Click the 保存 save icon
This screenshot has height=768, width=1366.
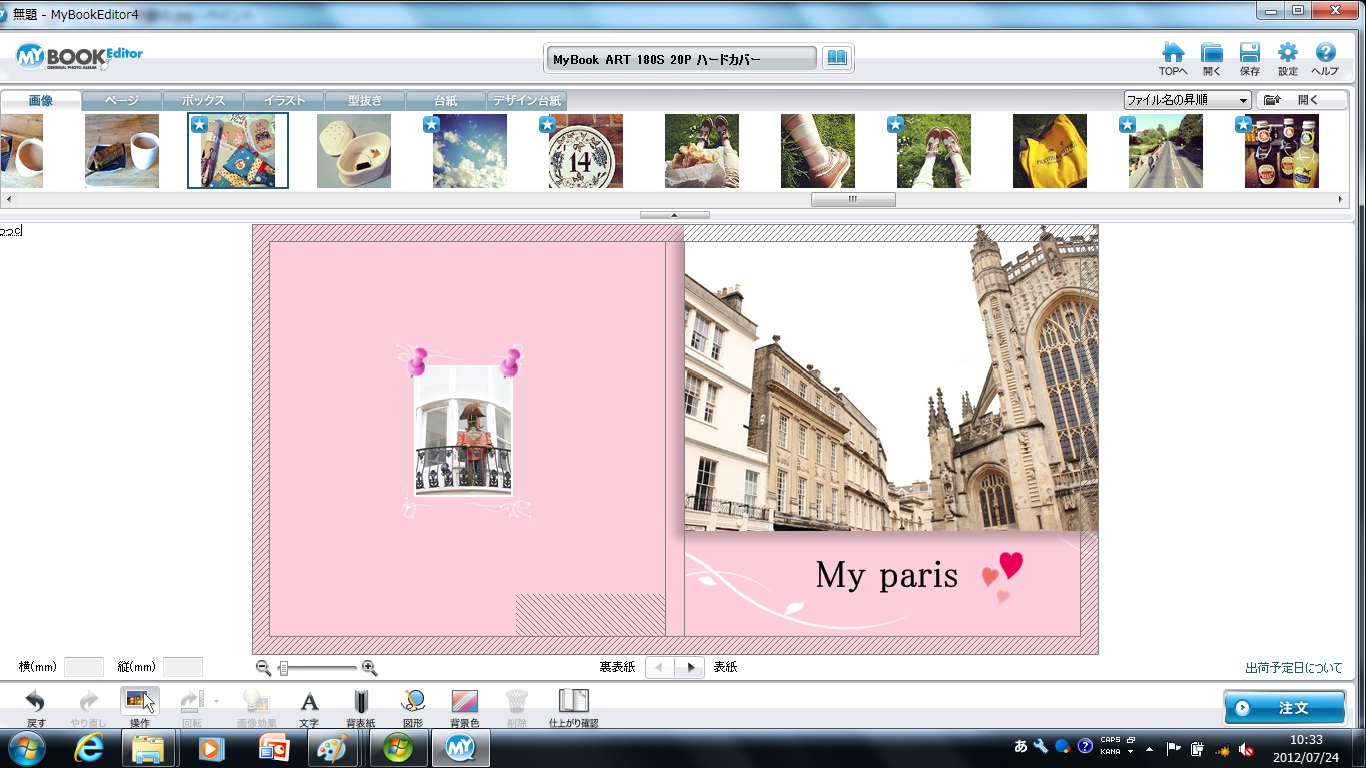(1249, 55)
